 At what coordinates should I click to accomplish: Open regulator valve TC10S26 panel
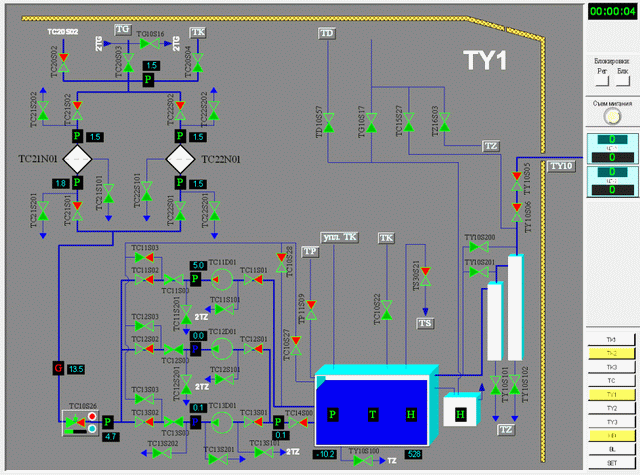(x=80, y=423)
